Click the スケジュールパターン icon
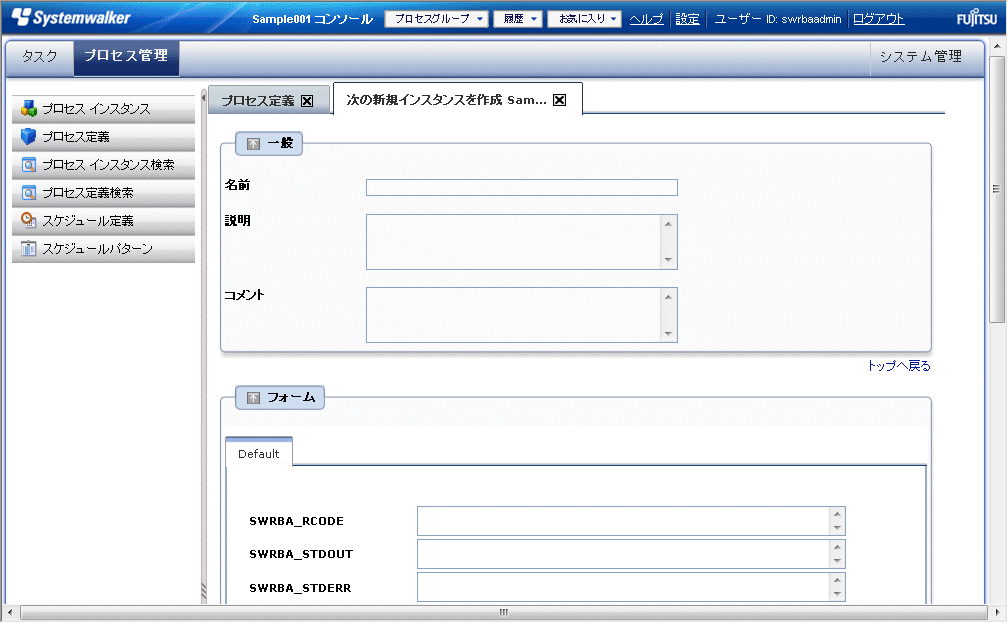The width and height of the screenshot is (1008, 623). coord(29,249)
